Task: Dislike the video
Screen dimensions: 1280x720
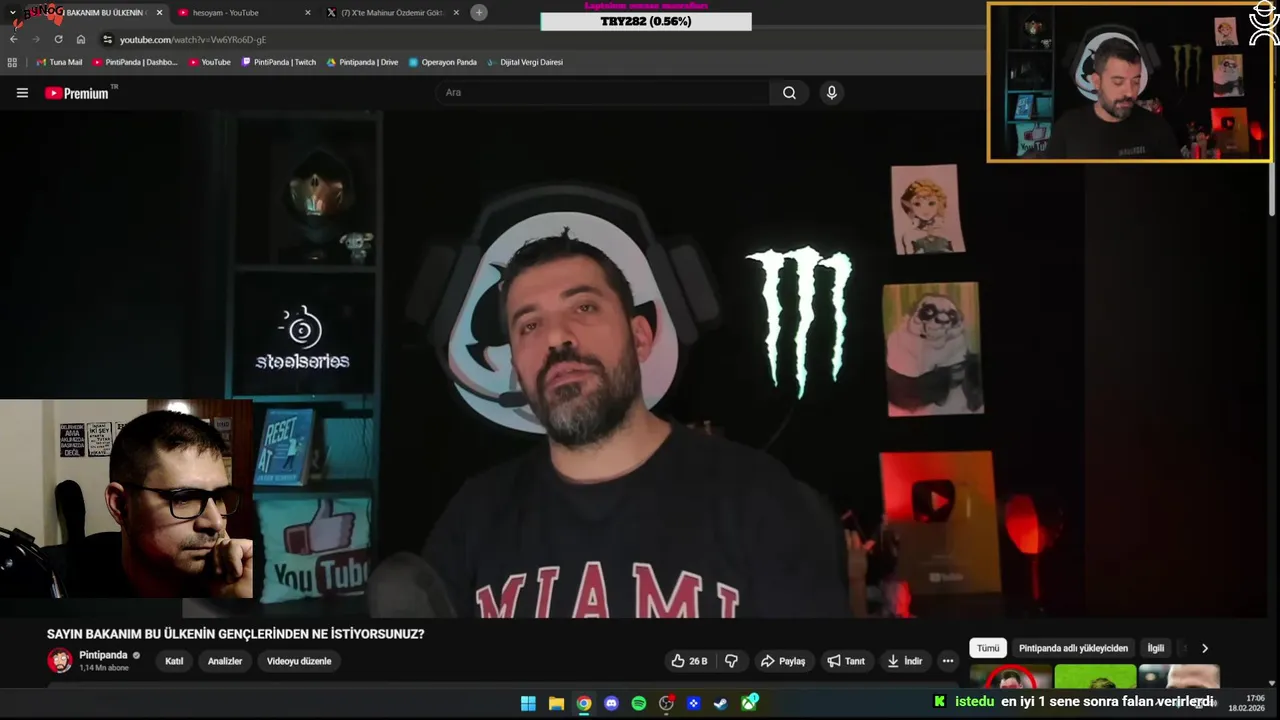Action: tap(731, 661)
